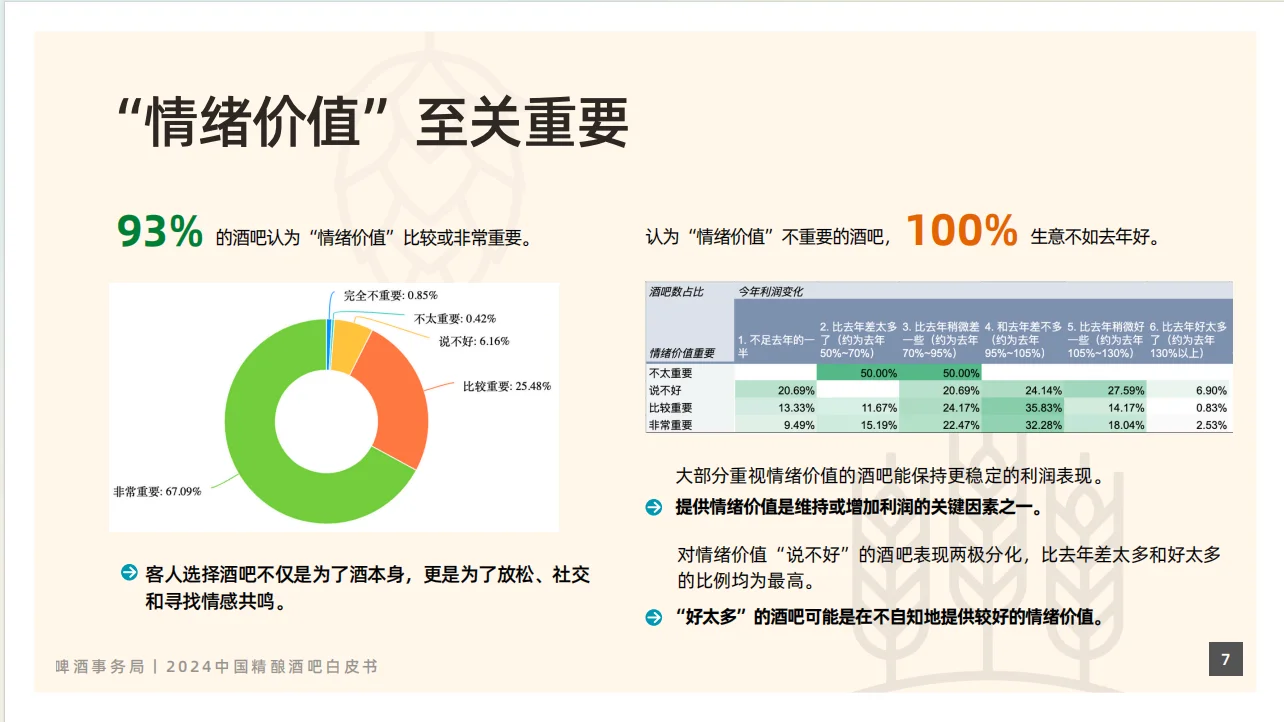Click the arrow bullet before "好太多的酒吧"
1284x722 pixels.
point(654,617)
